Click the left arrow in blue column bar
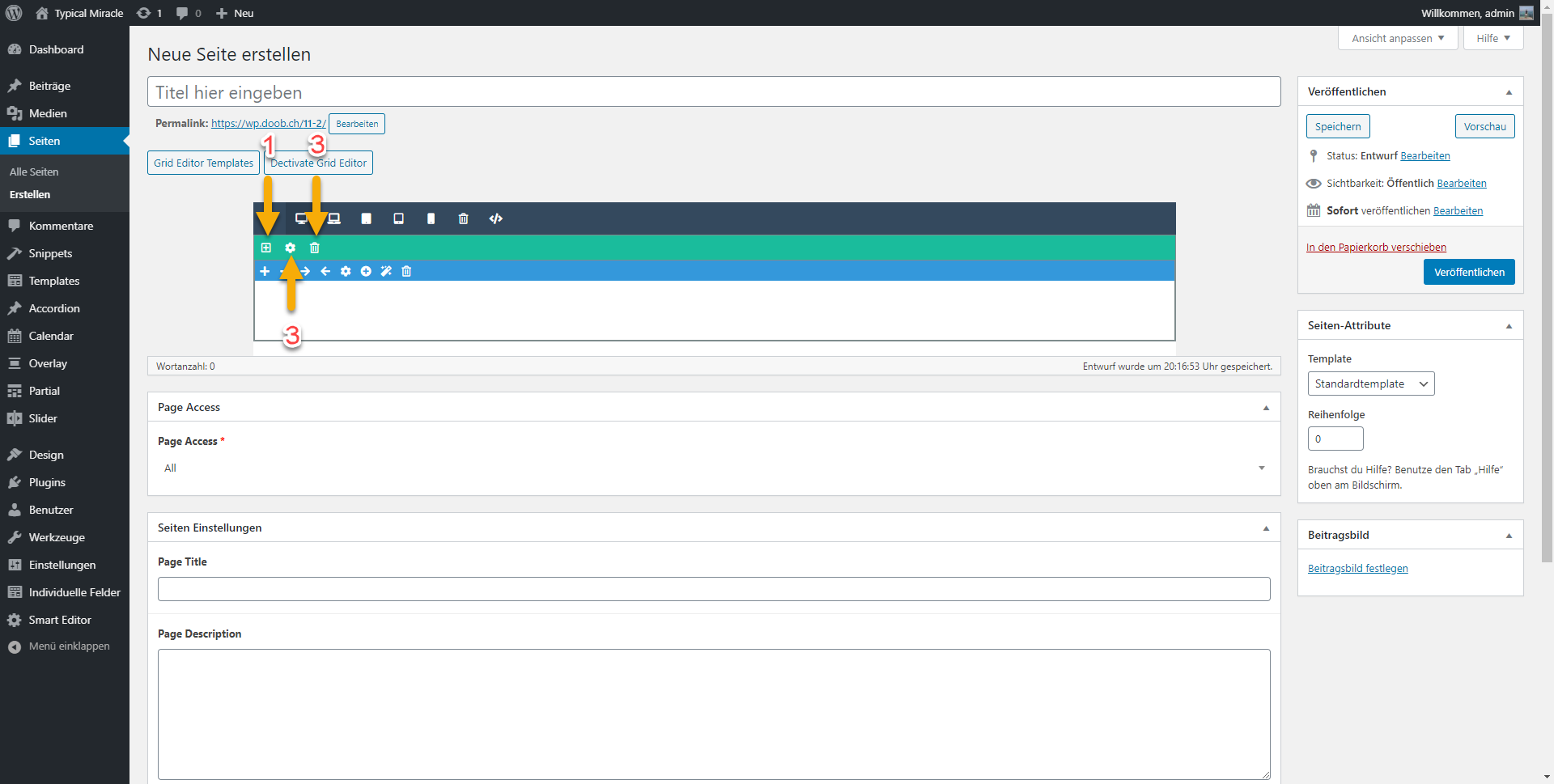The height and width of the screenshot is (784, 1554). (325, 271)
